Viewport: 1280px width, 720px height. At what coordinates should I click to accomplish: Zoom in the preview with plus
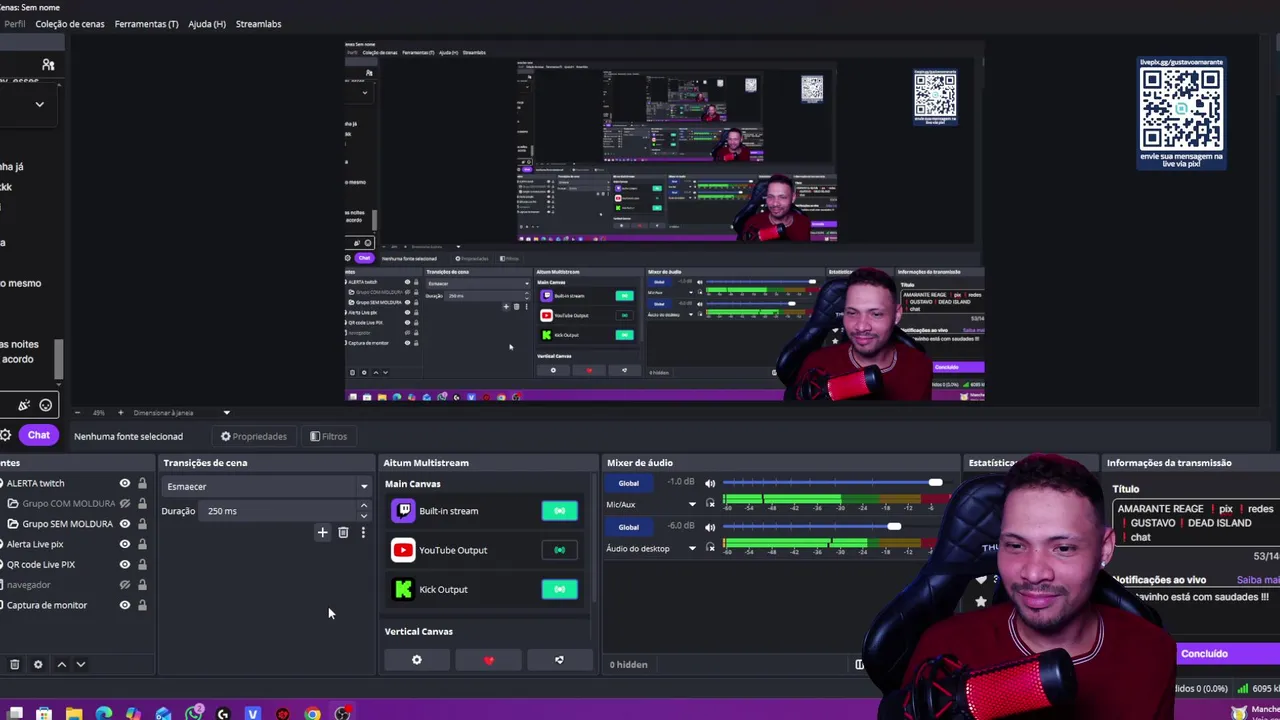pos(120,412)
